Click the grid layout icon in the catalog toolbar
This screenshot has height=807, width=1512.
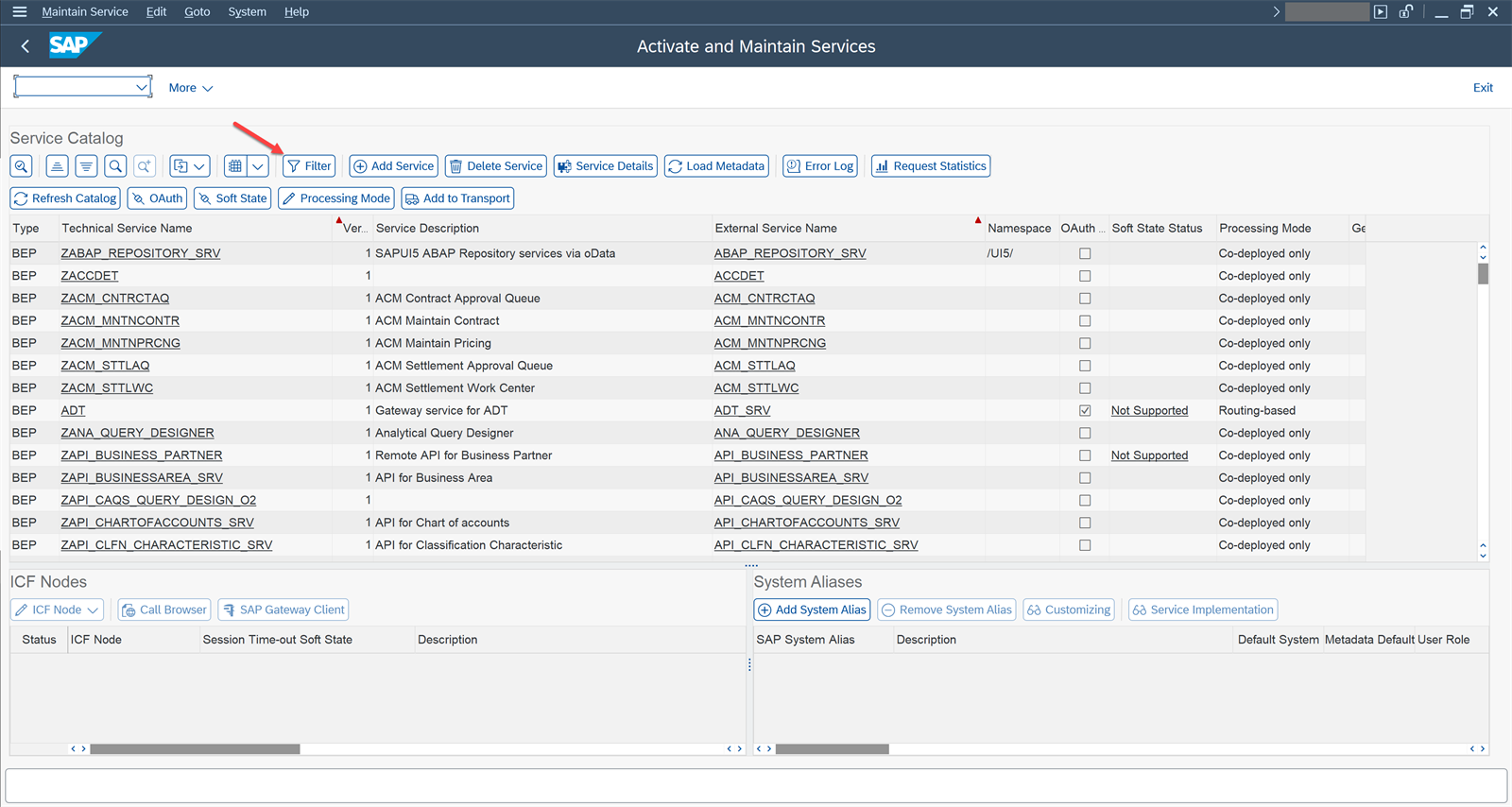(235, 166)
